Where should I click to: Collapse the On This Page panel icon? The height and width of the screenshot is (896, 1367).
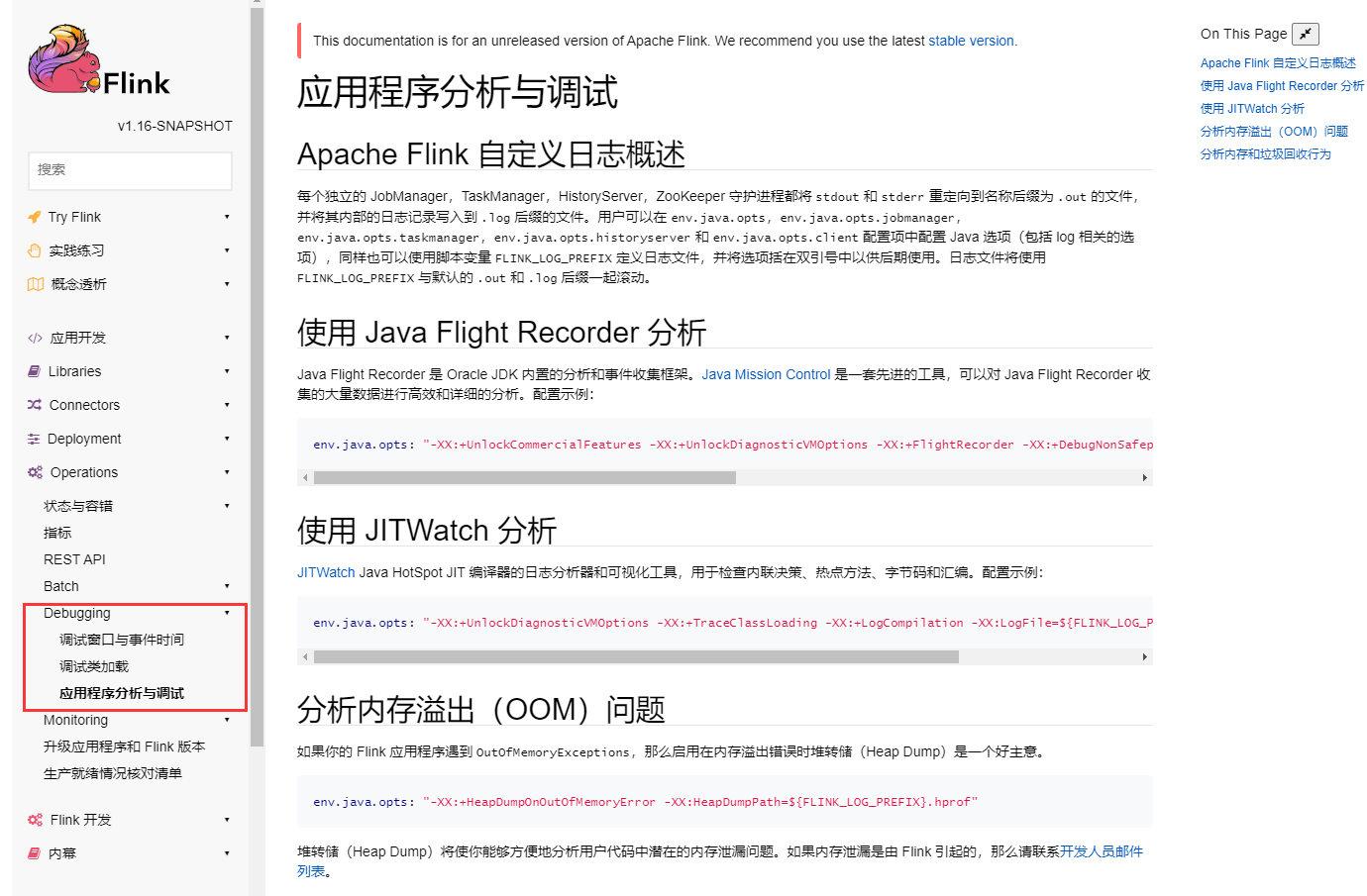[x=1306, y=34]
